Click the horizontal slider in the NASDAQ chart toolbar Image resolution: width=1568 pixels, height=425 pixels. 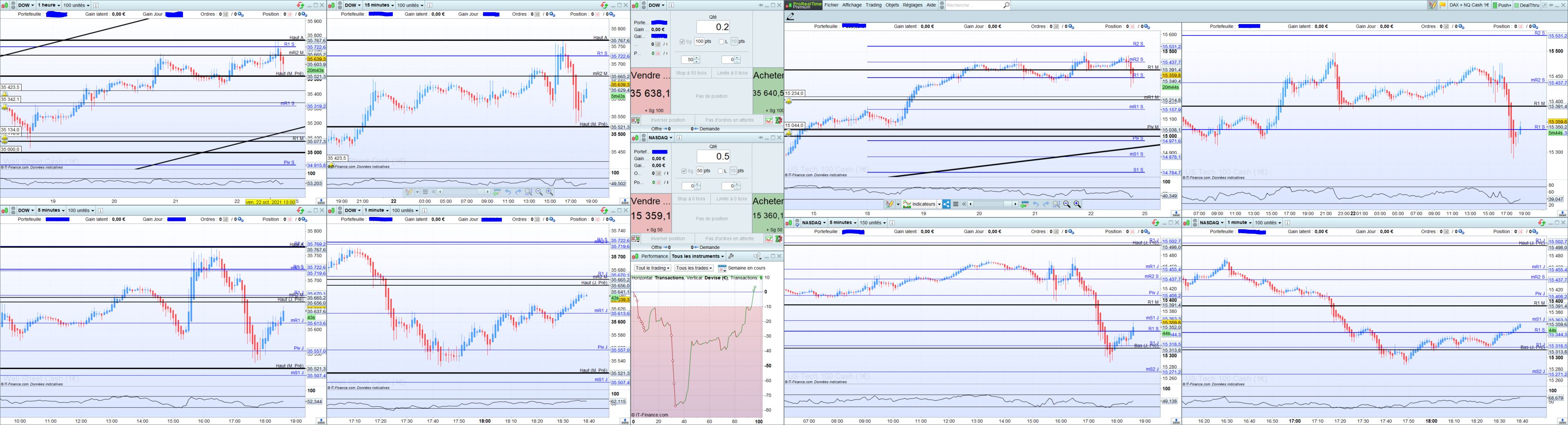click(993, 204)
